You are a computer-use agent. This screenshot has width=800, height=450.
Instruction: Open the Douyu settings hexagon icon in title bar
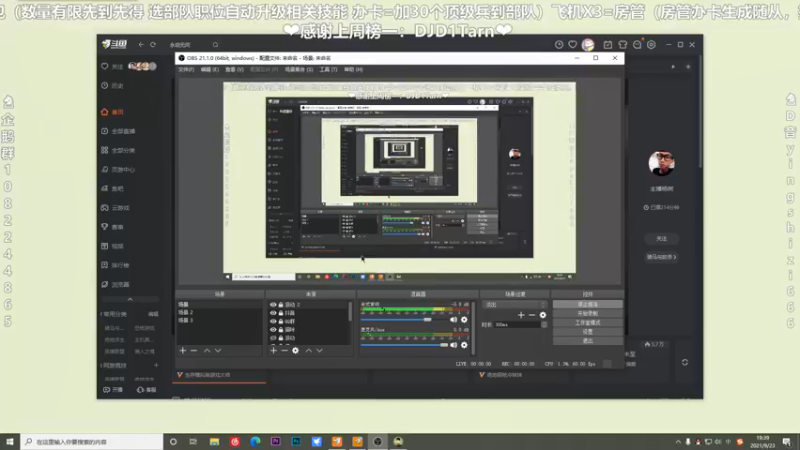click(x=652, y=44)
